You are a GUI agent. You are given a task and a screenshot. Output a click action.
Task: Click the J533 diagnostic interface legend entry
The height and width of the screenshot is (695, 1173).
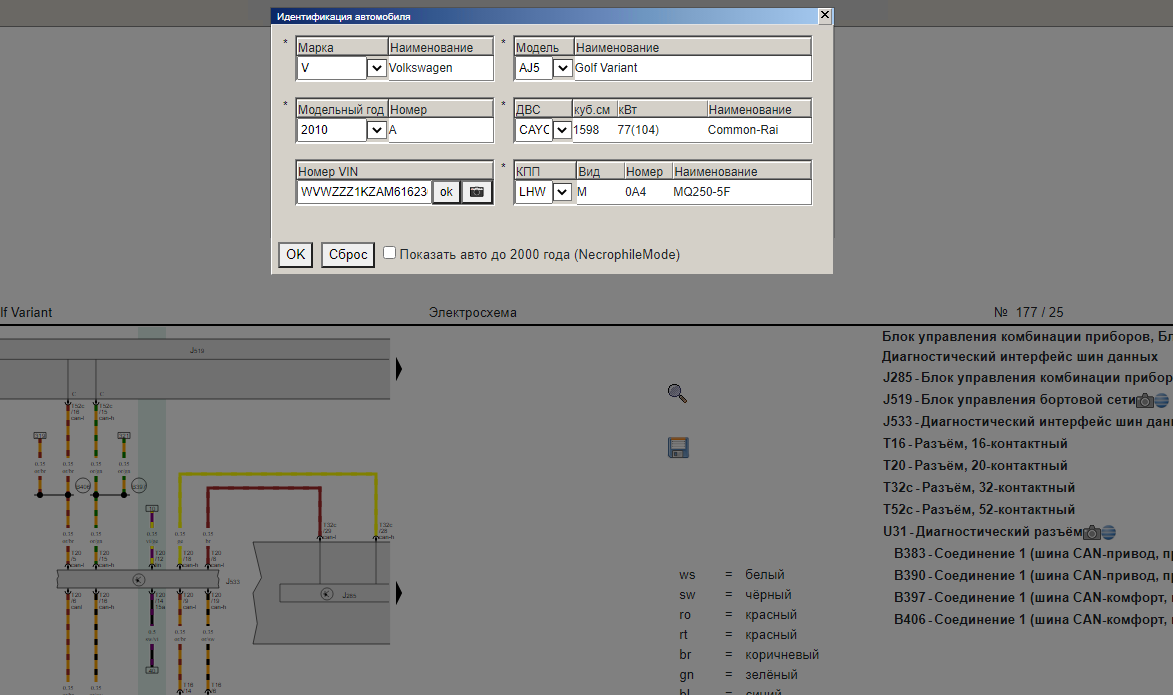click(1027, 422)
